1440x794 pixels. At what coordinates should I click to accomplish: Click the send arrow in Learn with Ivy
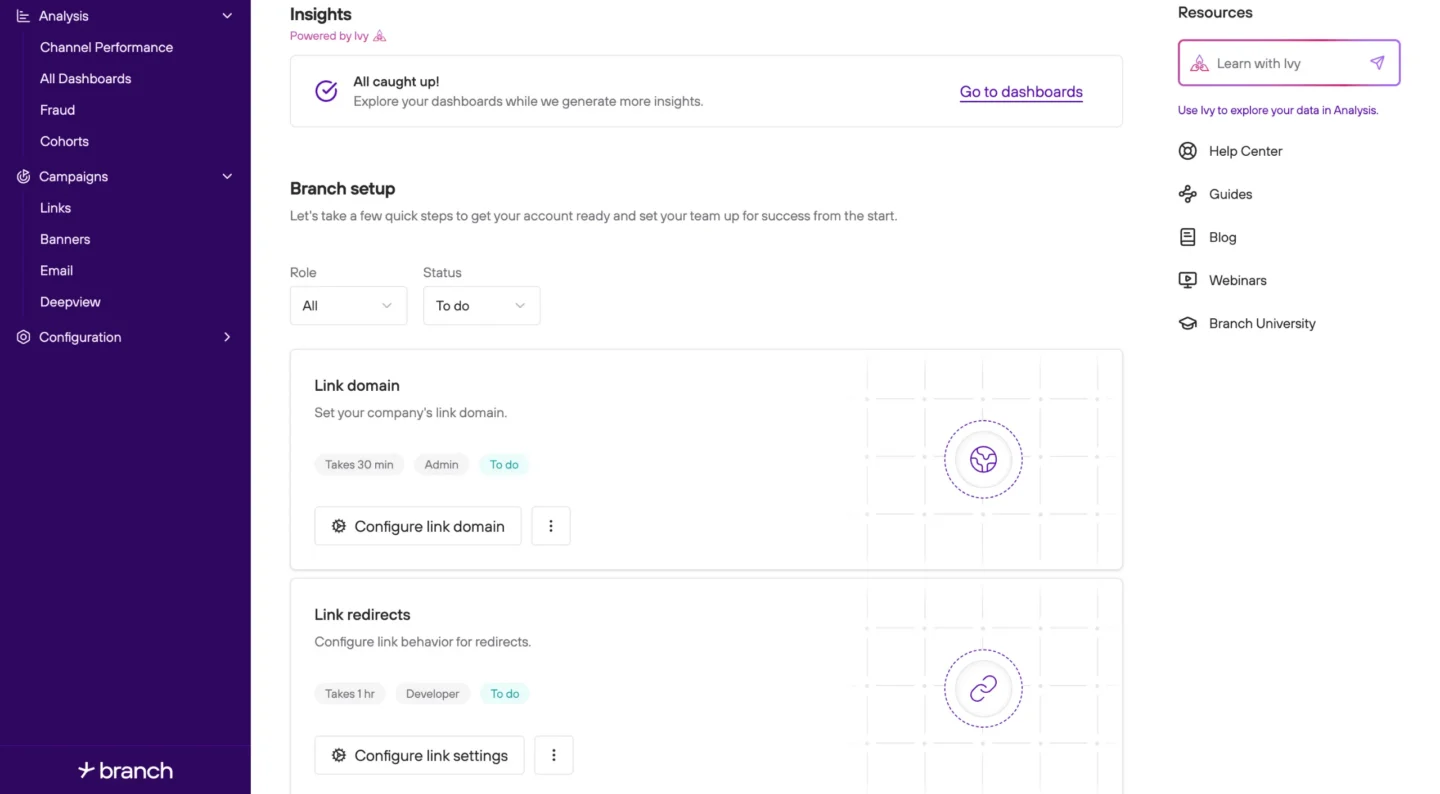tap(1377, 63)
